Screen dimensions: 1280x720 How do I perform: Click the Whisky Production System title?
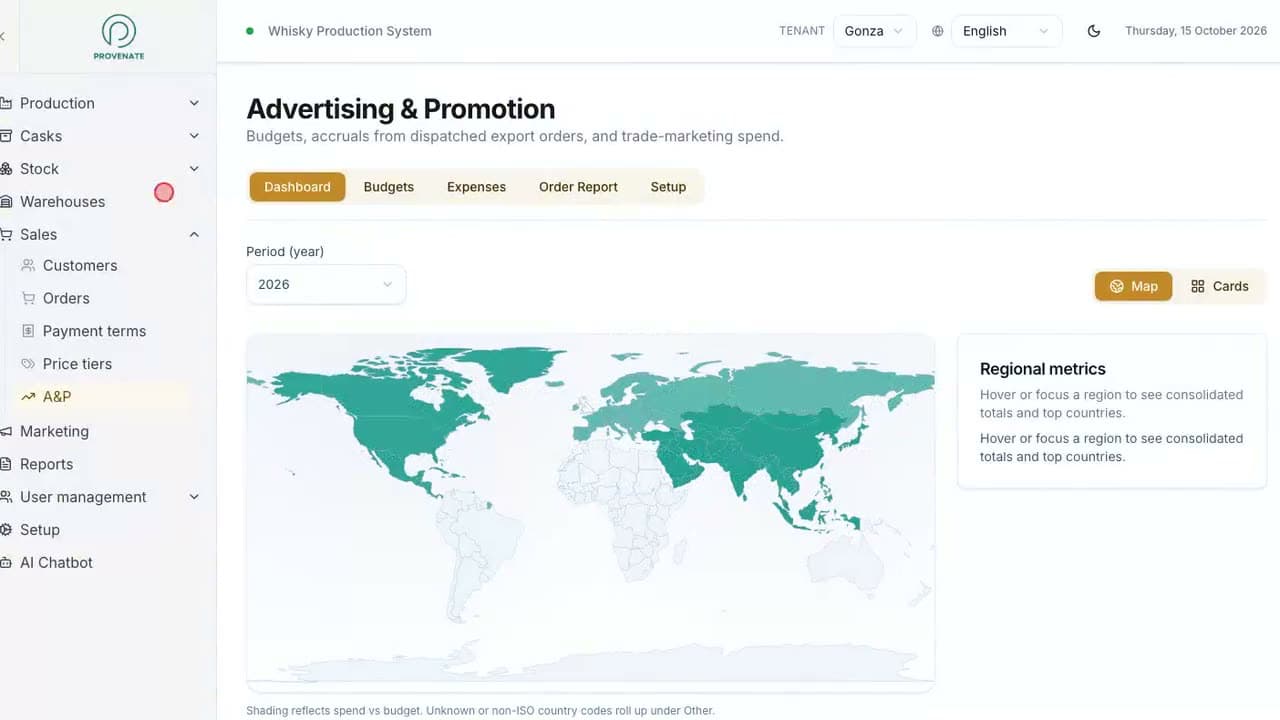[x=350, y=31]
